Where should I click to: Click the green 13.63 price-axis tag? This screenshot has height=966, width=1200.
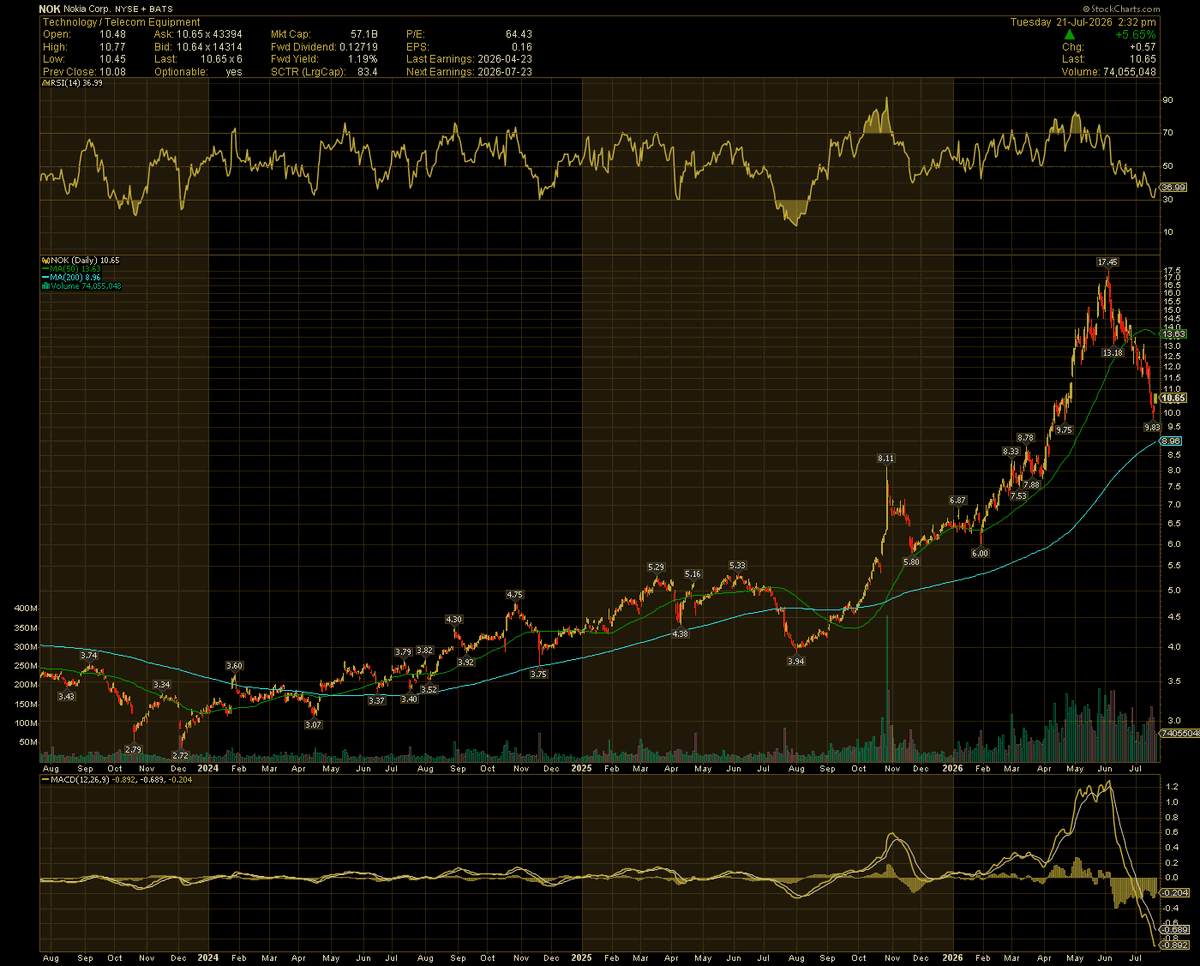[x=1172, y=335]
